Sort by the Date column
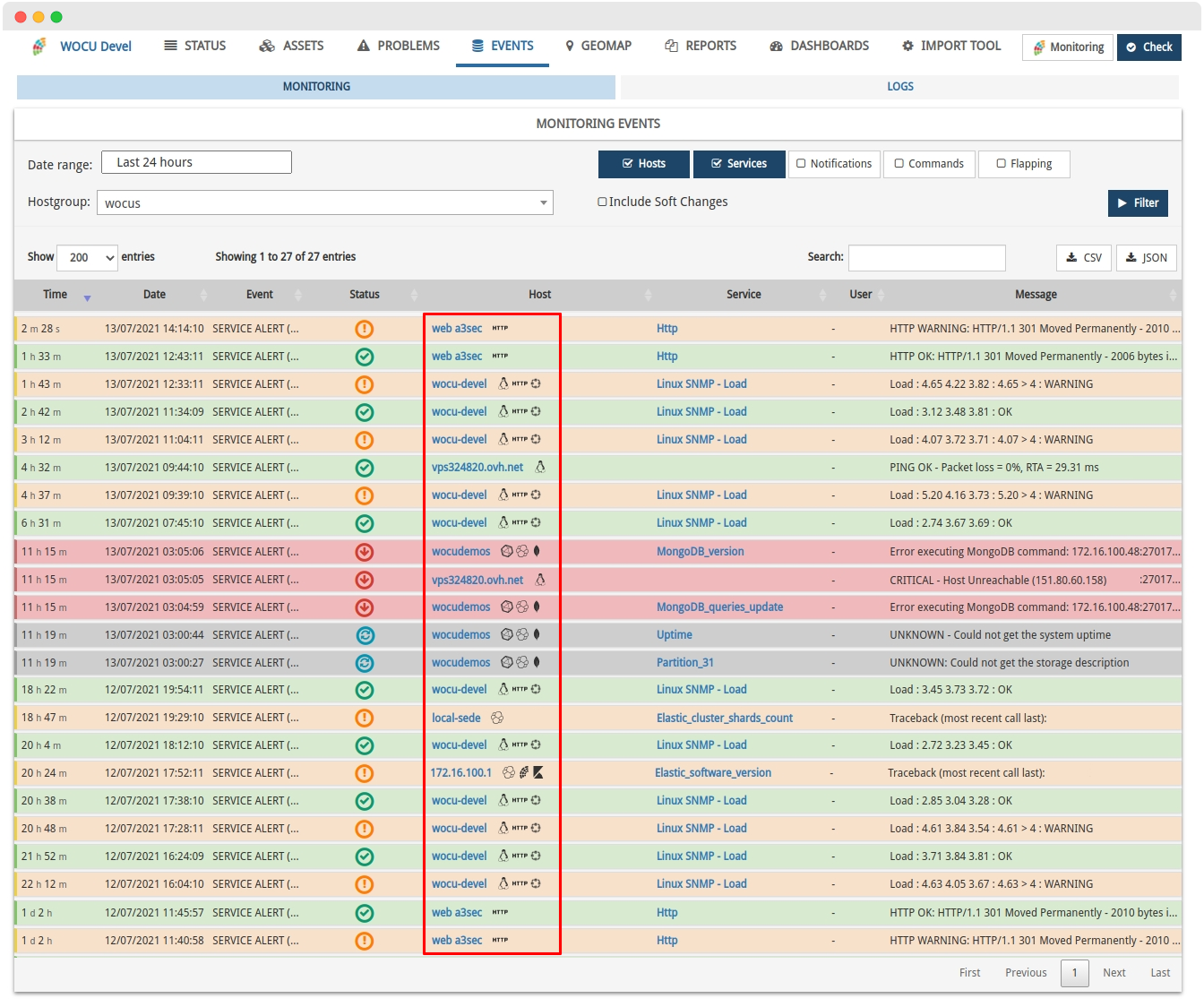The height and width of the screenshot is (1007, 1204). [x=154, y=295]
